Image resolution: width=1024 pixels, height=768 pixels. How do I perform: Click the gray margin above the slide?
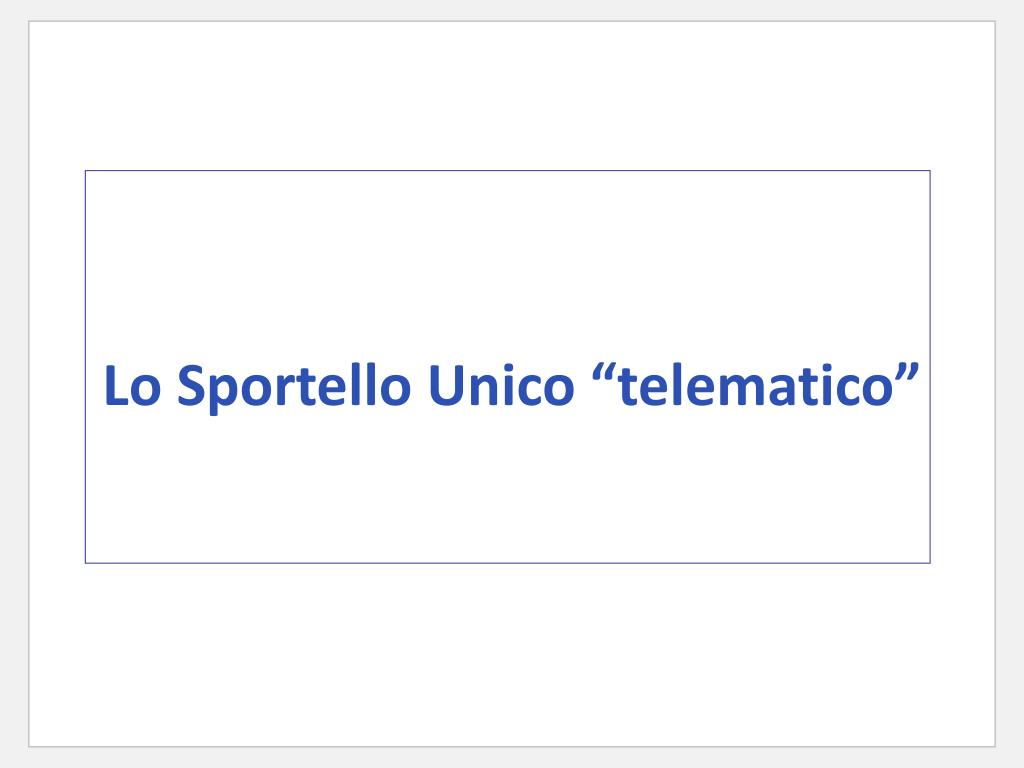512,10
